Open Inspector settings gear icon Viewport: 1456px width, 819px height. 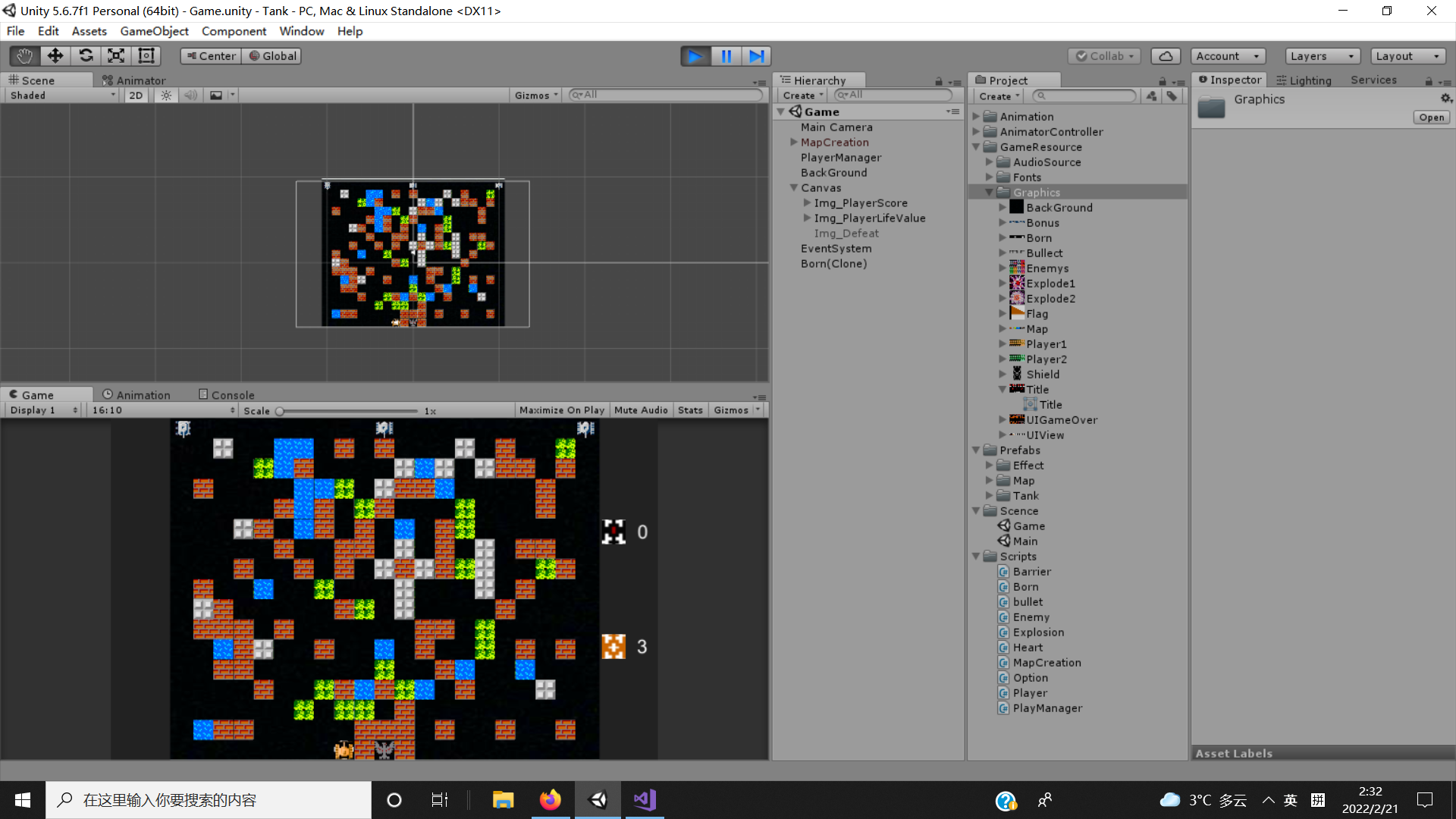point(1445,99)
